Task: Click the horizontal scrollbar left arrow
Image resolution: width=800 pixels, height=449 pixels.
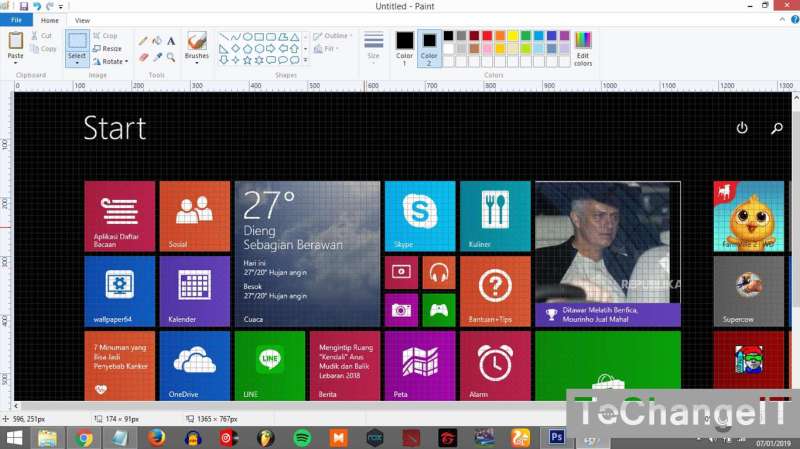Action: coord(16,406)
